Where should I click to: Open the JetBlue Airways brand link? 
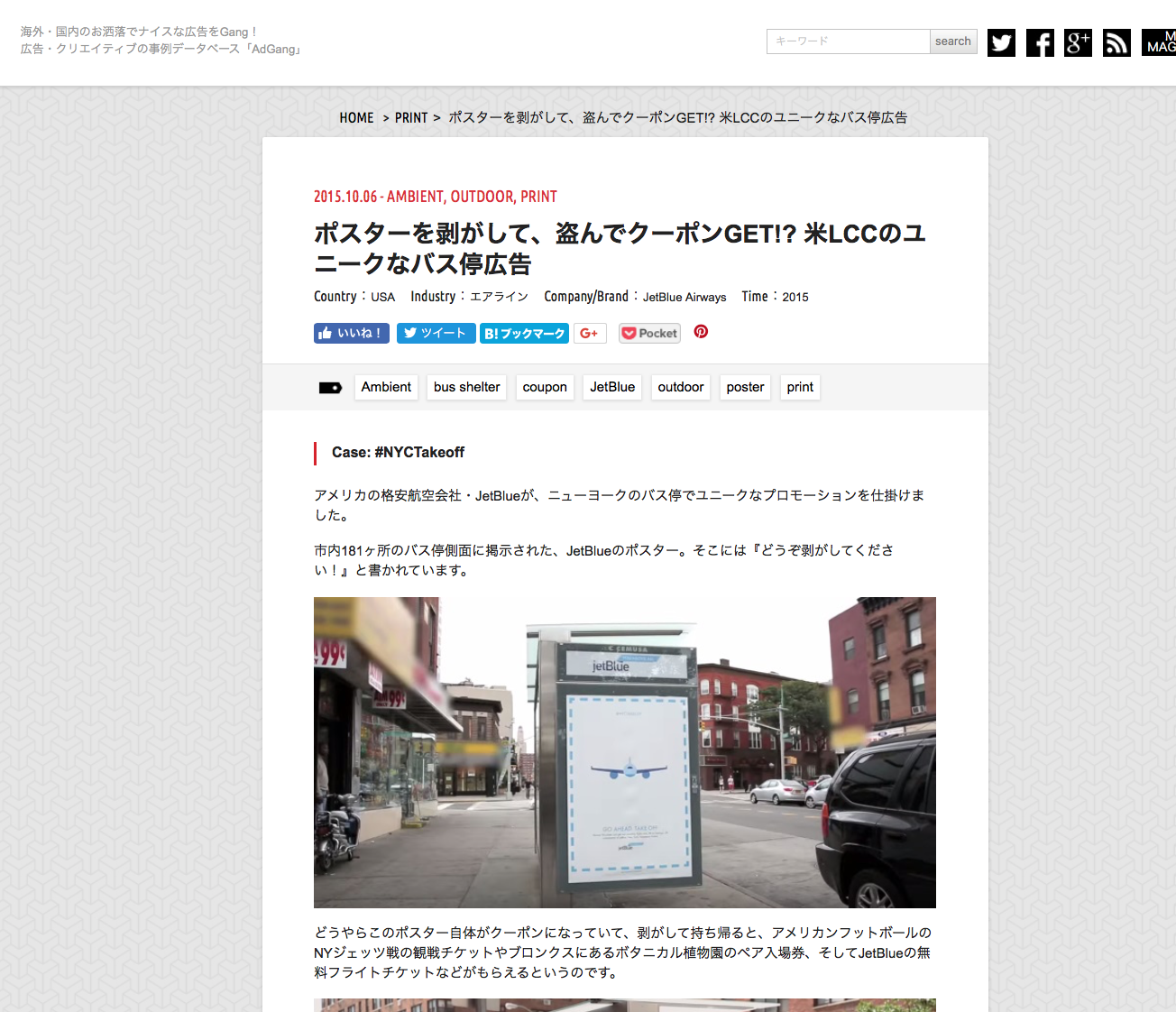pos(684,297)
